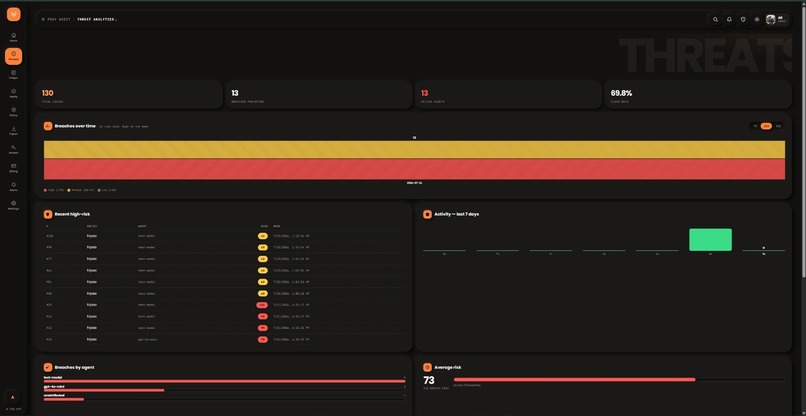The height and width of the screenshot is (416, 806).
Task: Click the shield icon in the top bar
Action: 743,20
